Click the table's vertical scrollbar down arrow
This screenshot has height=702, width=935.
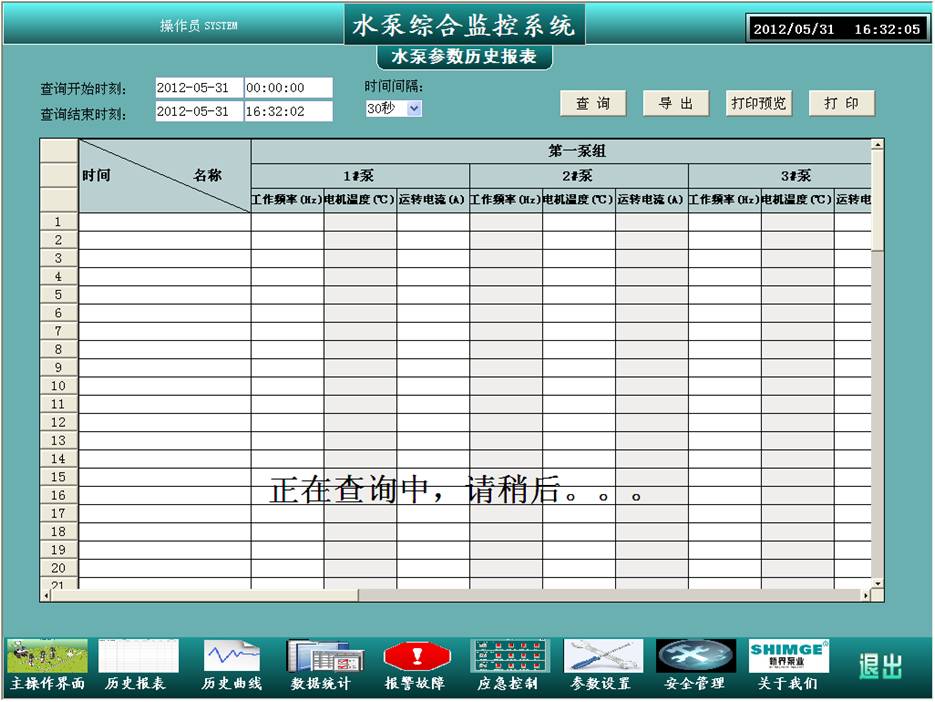click(877, 582)
